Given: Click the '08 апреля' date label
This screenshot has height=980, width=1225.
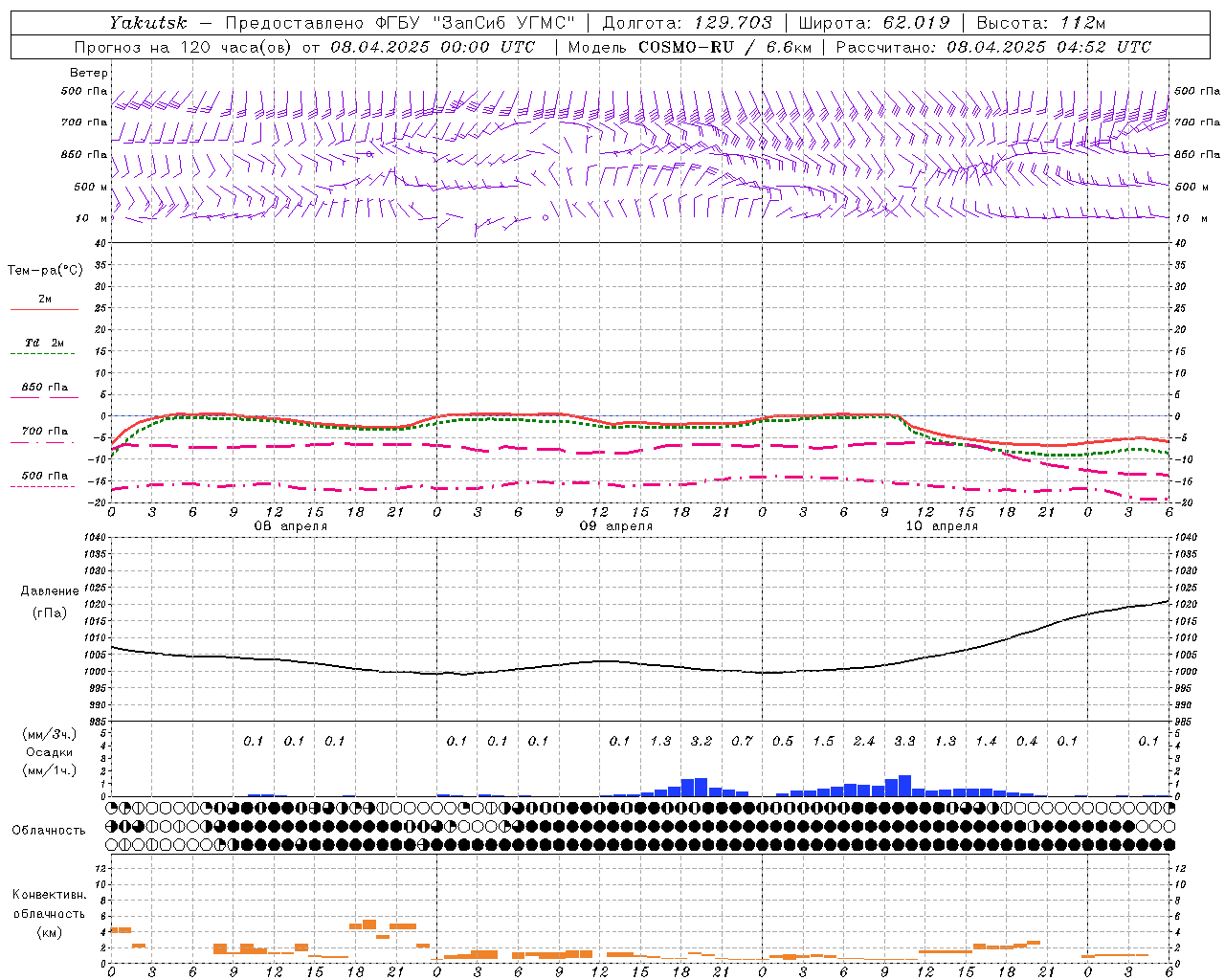Looking at the screenshot, I should [290, 526].
